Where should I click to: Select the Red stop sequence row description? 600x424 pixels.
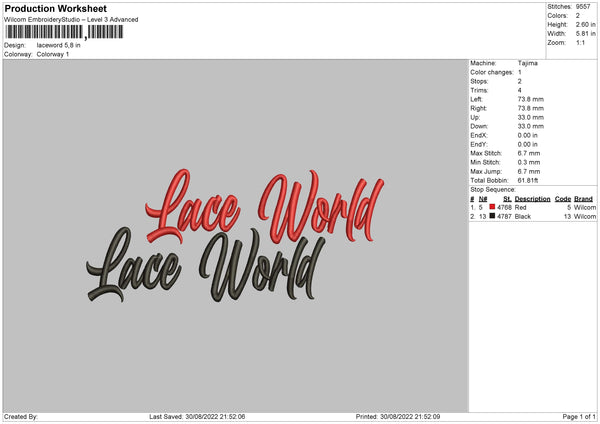tap(520, 207)
